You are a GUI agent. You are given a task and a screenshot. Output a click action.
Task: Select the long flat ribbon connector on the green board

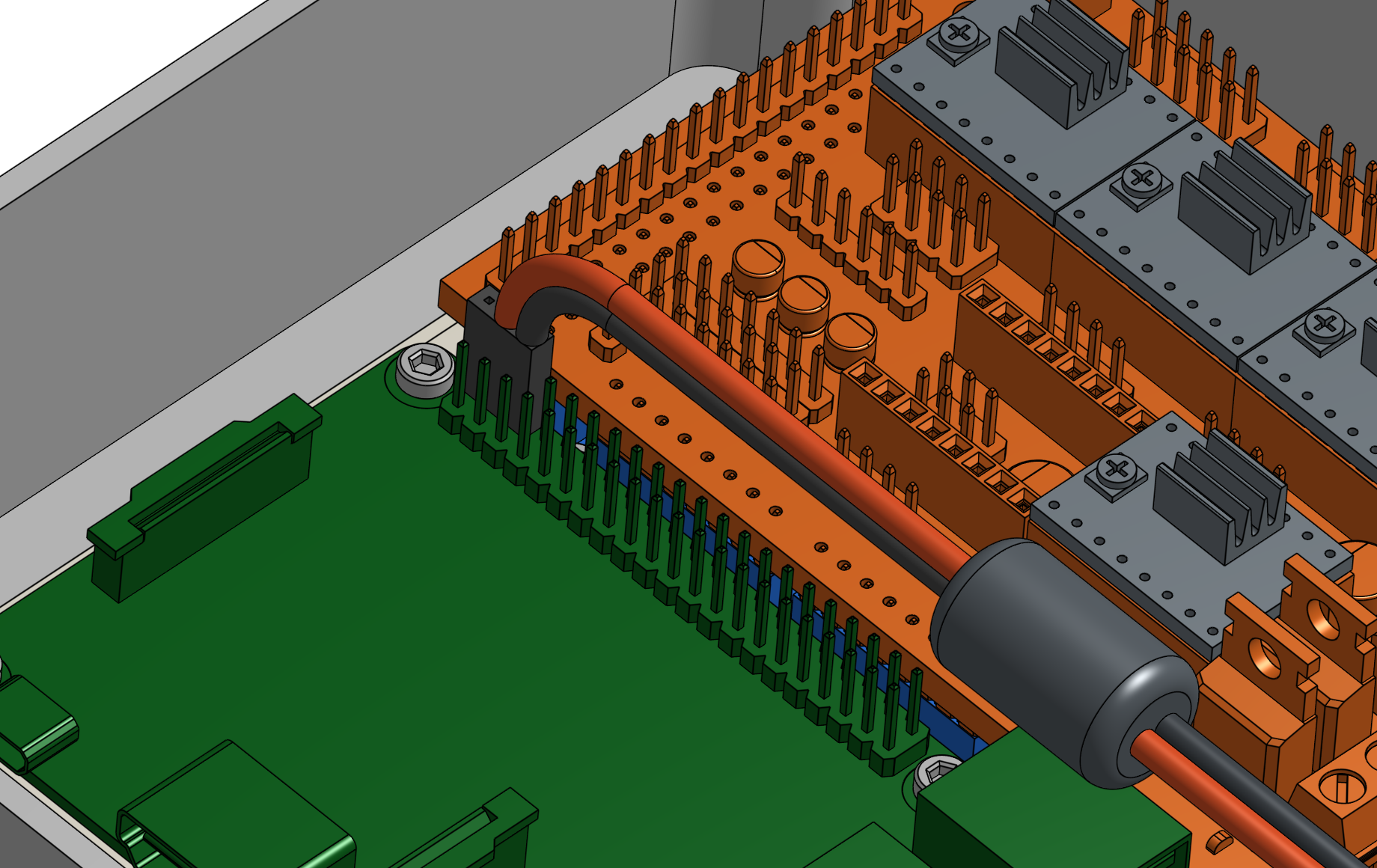click(204, 498)
